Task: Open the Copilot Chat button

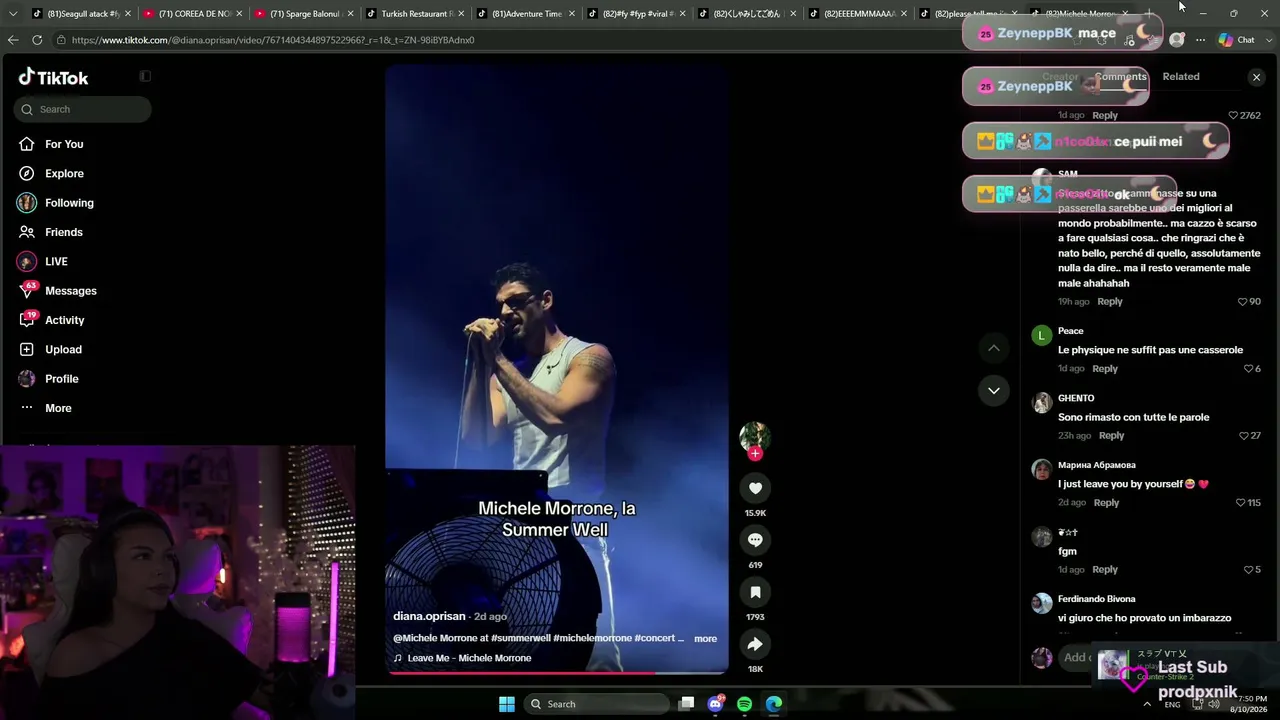Action: point(1236,40)
